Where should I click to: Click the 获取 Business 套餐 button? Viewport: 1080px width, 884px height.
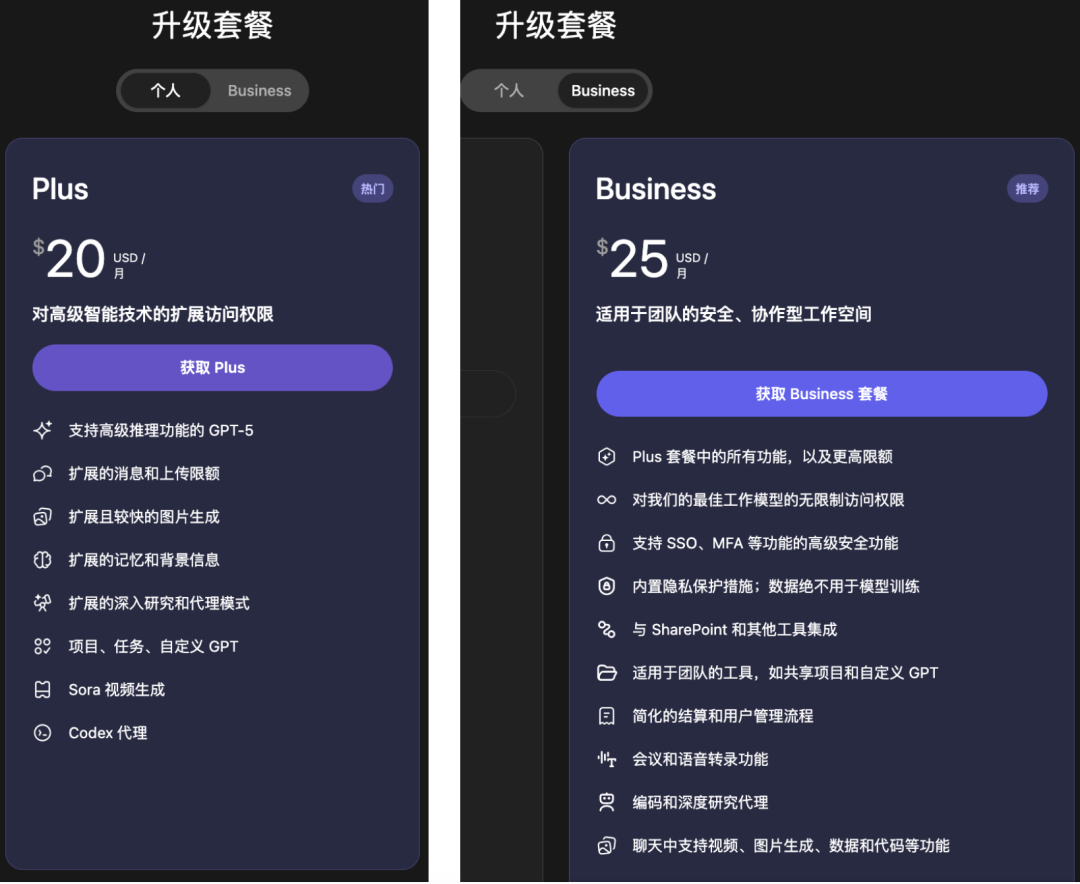click(822, 394)
